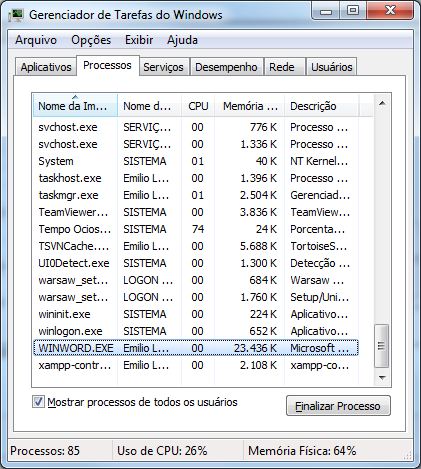Sort processes by Memória column header

pyautogui.click(x=250, y=106)
